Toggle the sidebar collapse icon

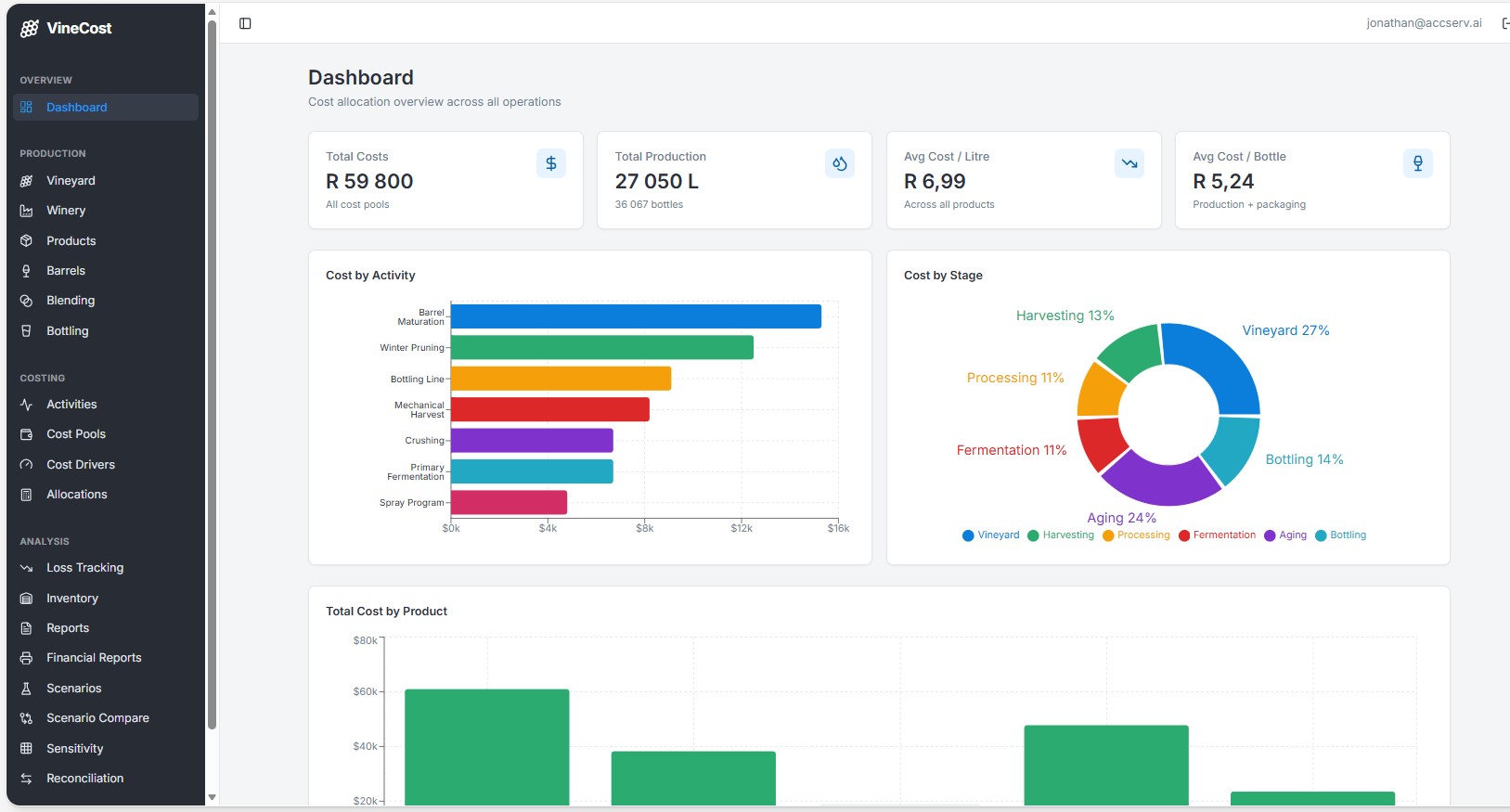(245, 23)
